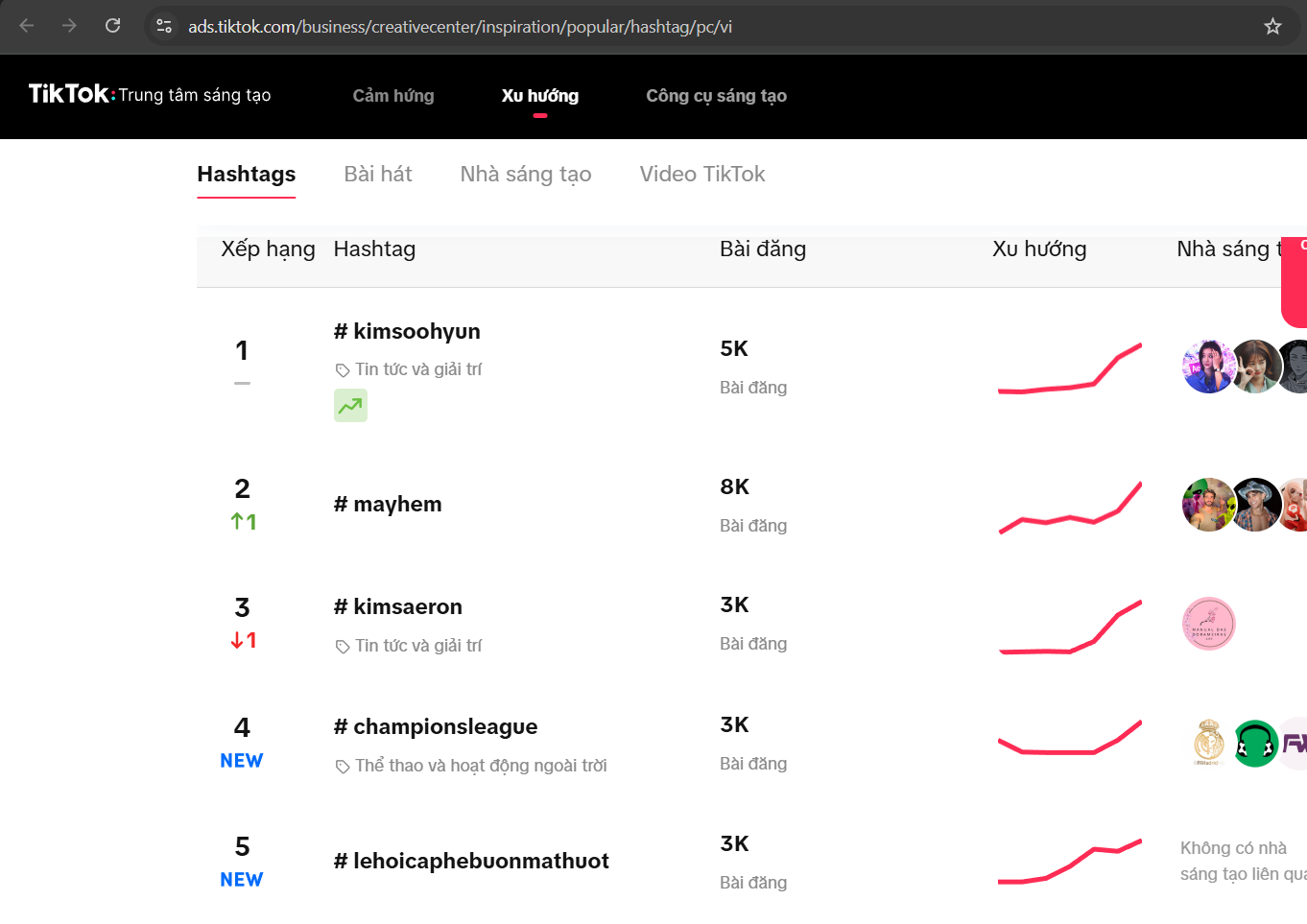Reload the page with the refresh icon

(x=112, y=26)
